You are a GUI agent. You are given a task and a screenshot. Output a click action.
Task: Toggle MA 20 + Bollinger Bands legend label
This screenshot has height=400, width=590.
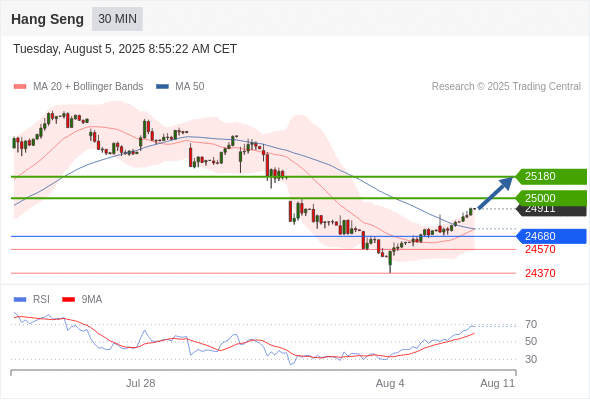[x=88, y=87]
